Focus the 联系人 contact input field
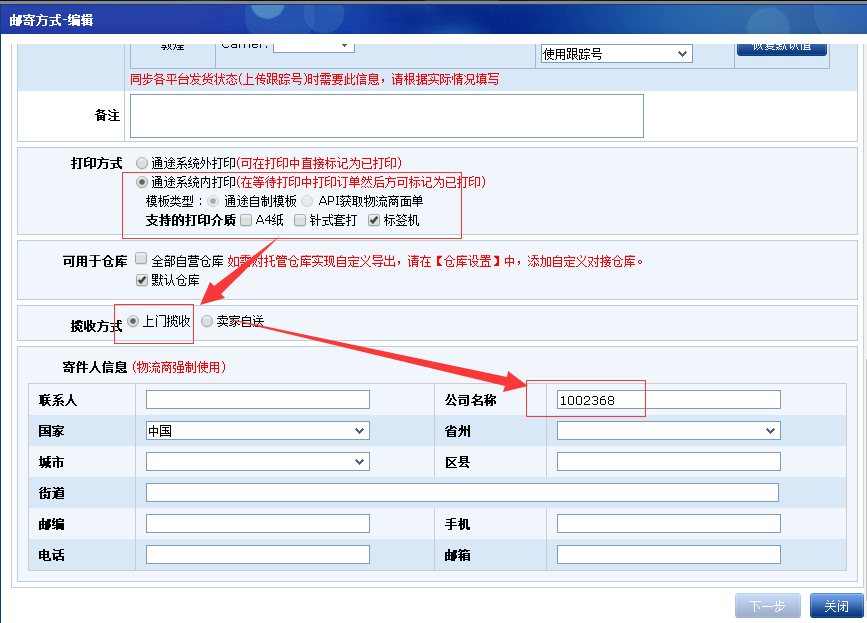The height and width of the screenshot is (623, 867). (x=257, y=400)
